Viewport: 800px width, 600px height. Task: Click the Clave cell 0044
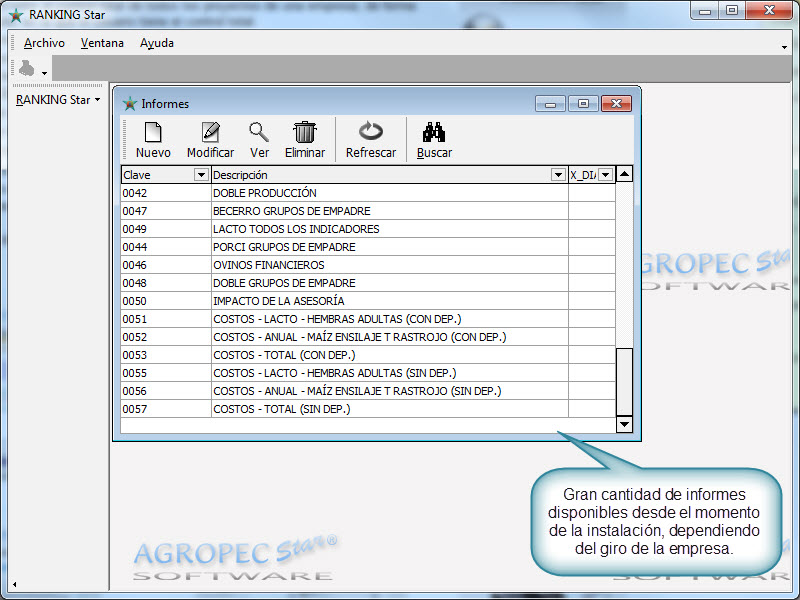pyautogui.click(x=166, y=247)
